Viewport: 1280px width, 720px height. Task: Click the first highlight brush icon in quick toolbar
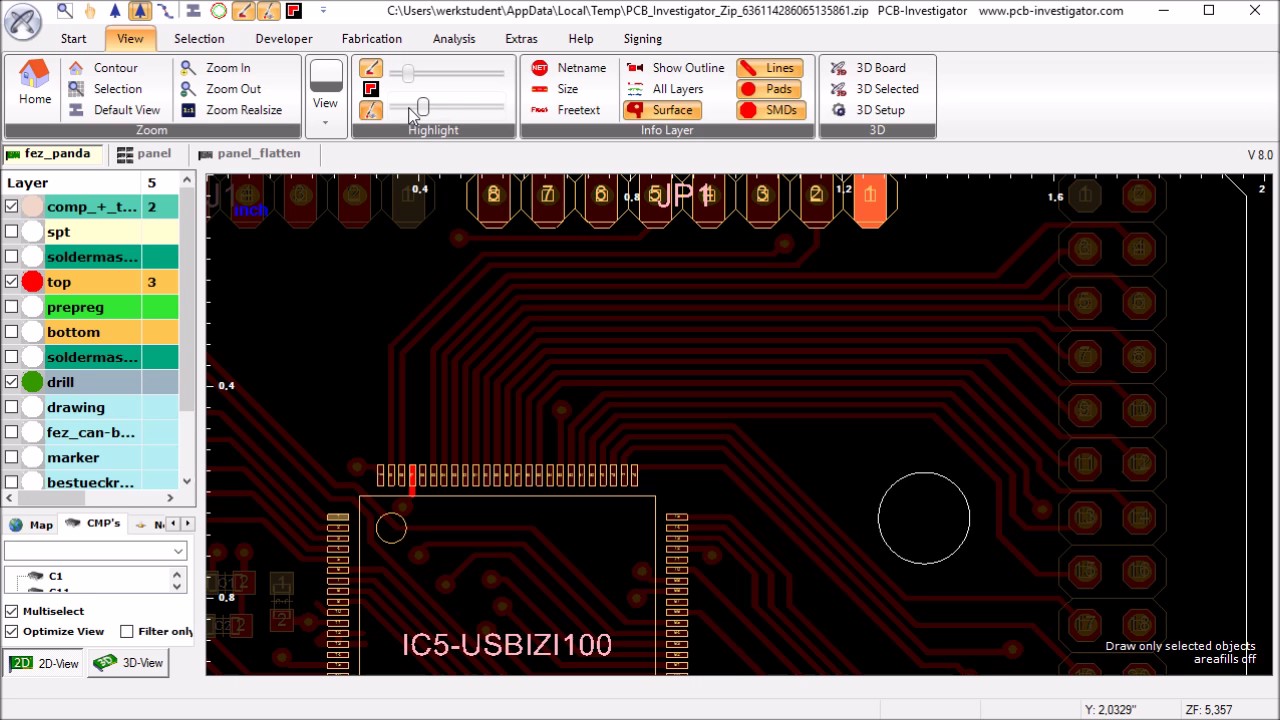click(x=243, y=11)
